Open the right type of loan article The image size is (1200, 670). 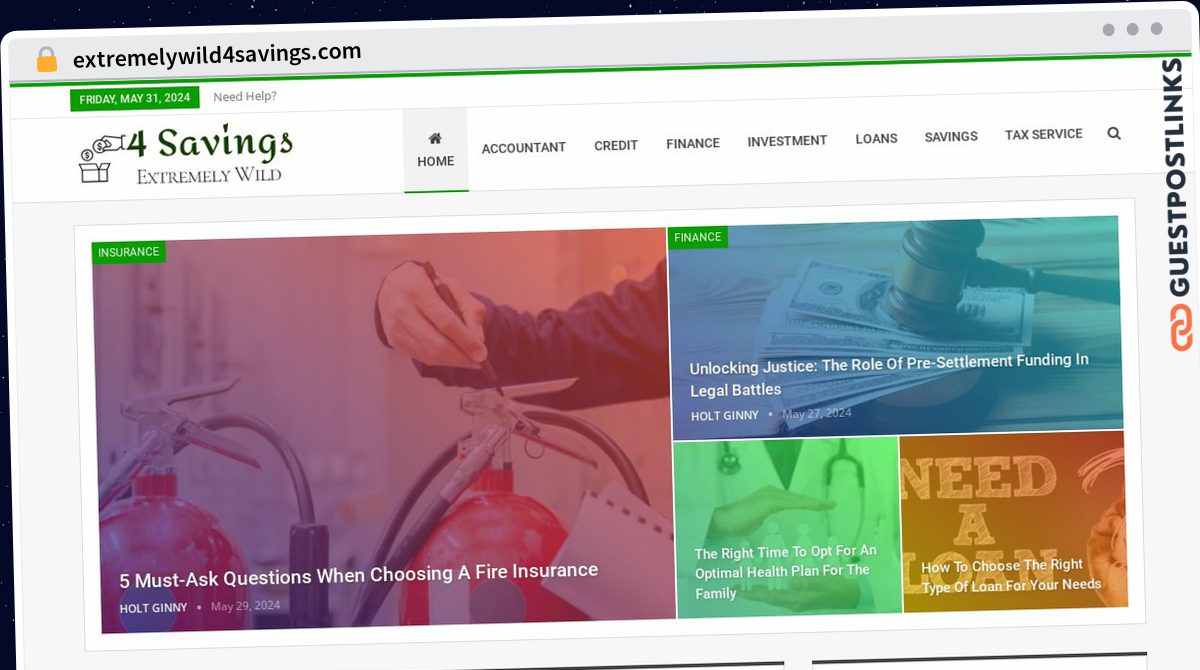coord(1011,576)
